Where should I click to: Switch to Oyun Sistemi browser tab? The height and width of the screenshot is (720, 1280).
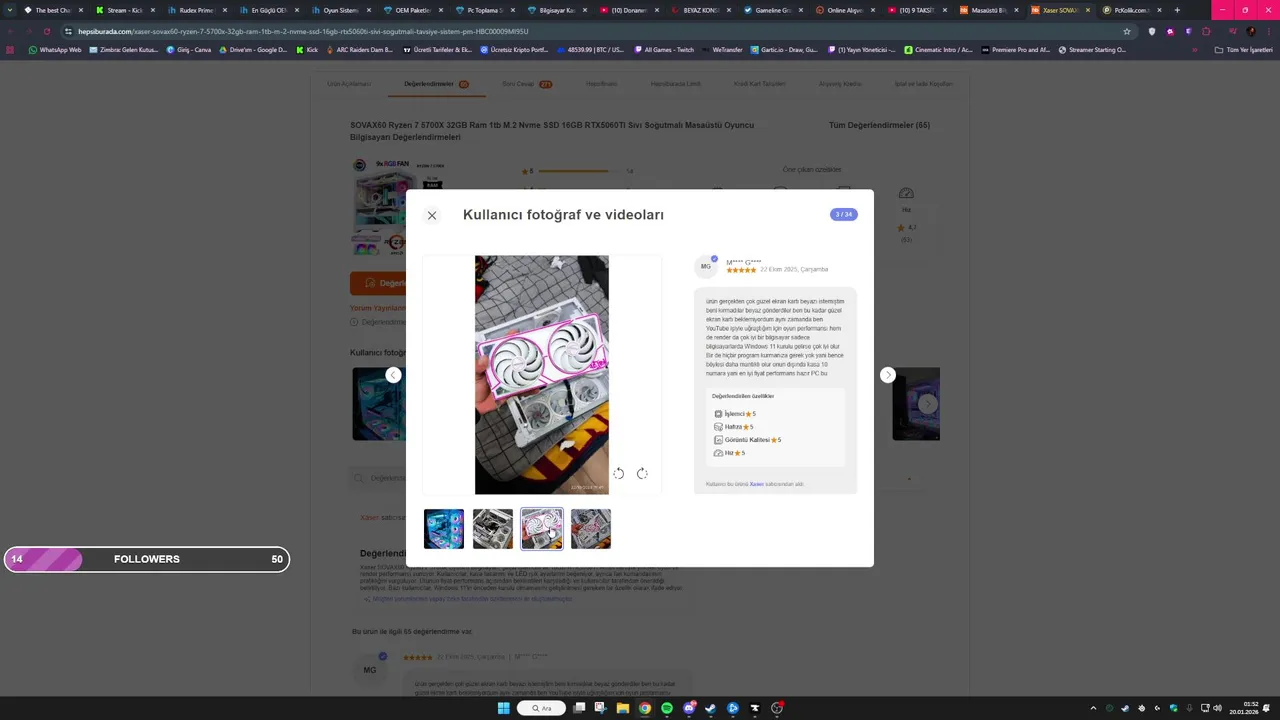[339, 10]
